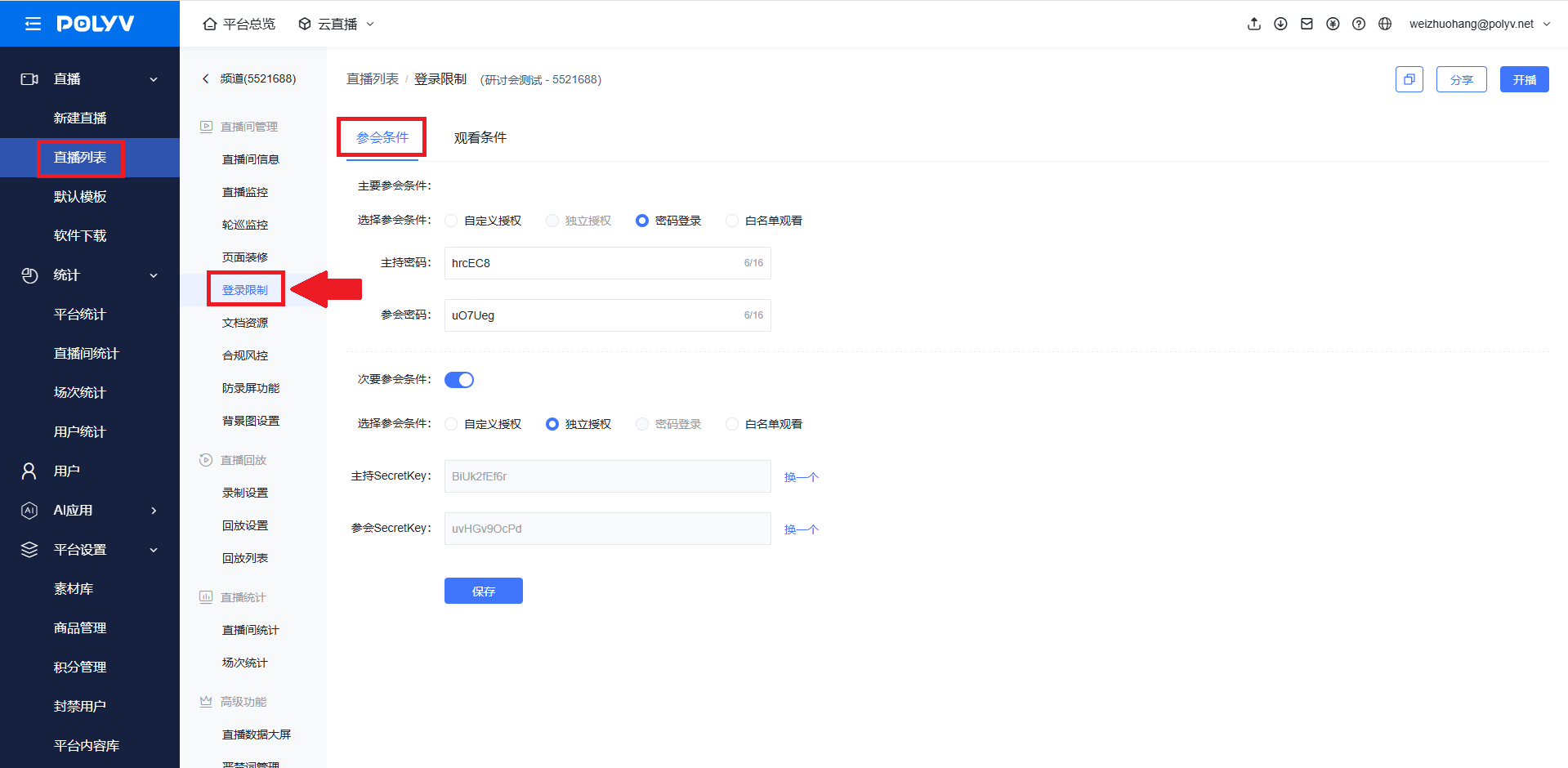Screen dimensions: 1568x768
Task: Click the 直播间管理 section icon
Action: [x=206, y=127]
